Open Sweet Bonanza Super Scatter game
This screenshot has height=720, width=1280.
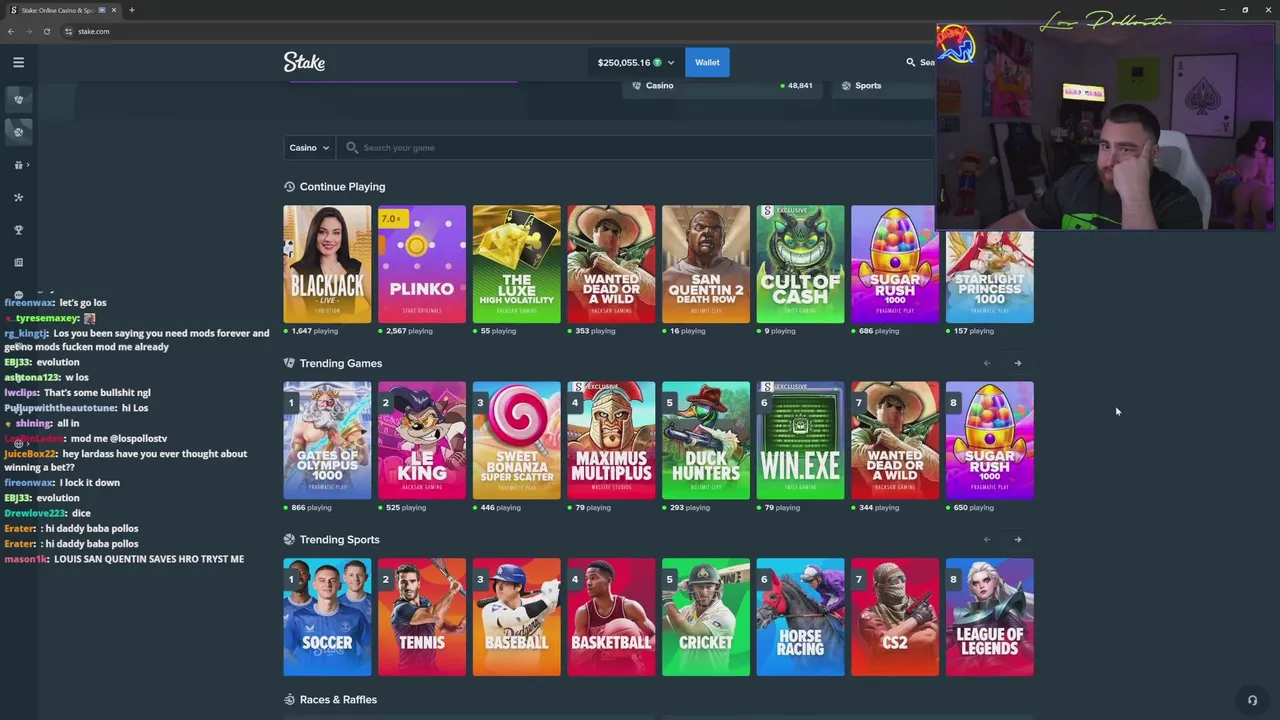click(516, 440)
